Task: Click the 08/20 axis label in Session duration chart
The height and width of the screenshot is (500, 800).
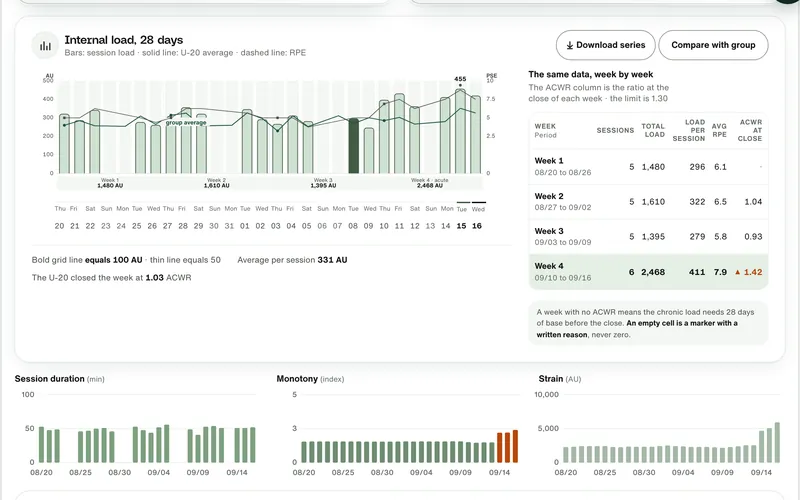Action: point(41,472)
